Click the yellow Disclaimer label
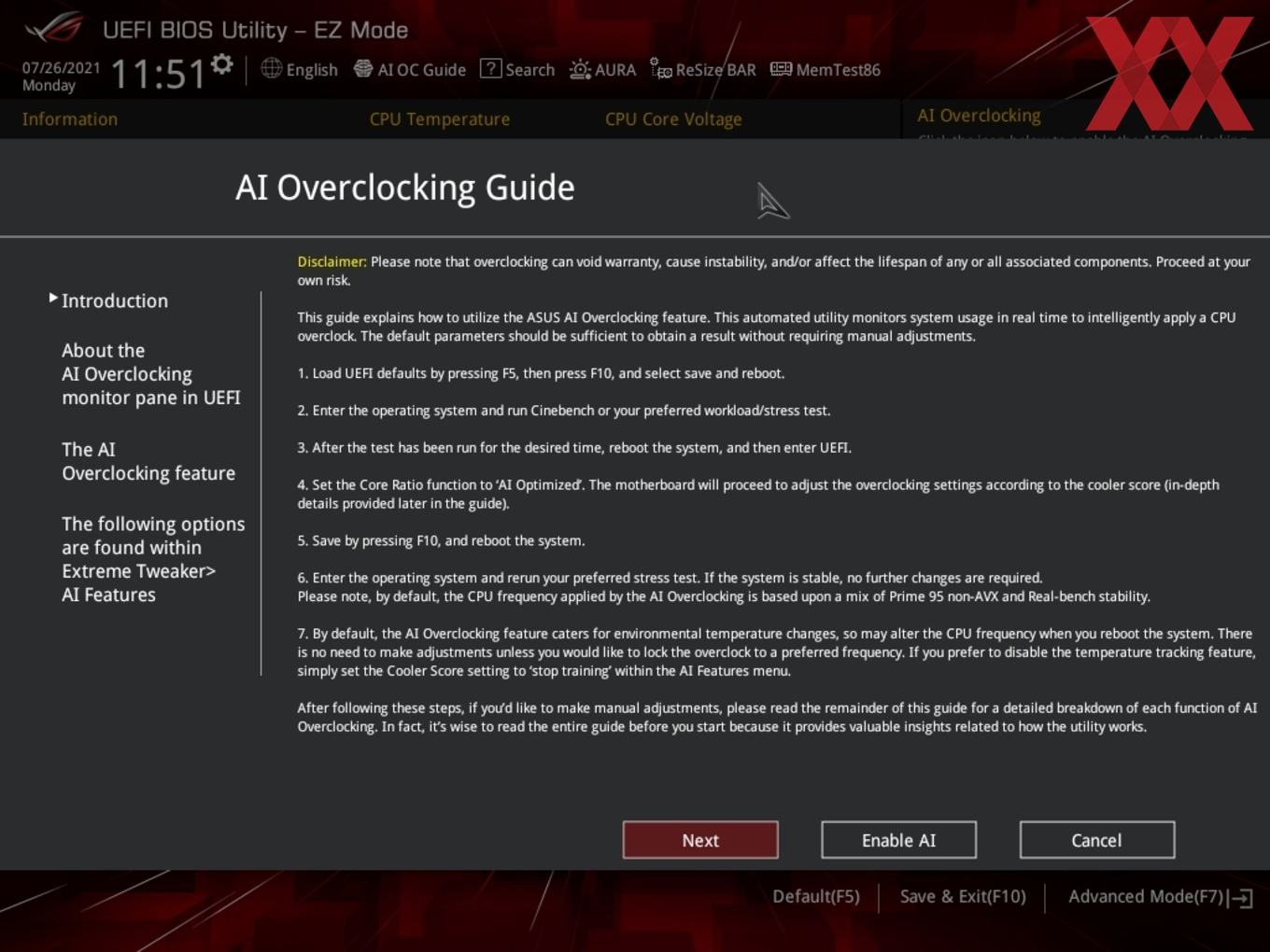This screenshot has width=1270, height=952. 332,262
